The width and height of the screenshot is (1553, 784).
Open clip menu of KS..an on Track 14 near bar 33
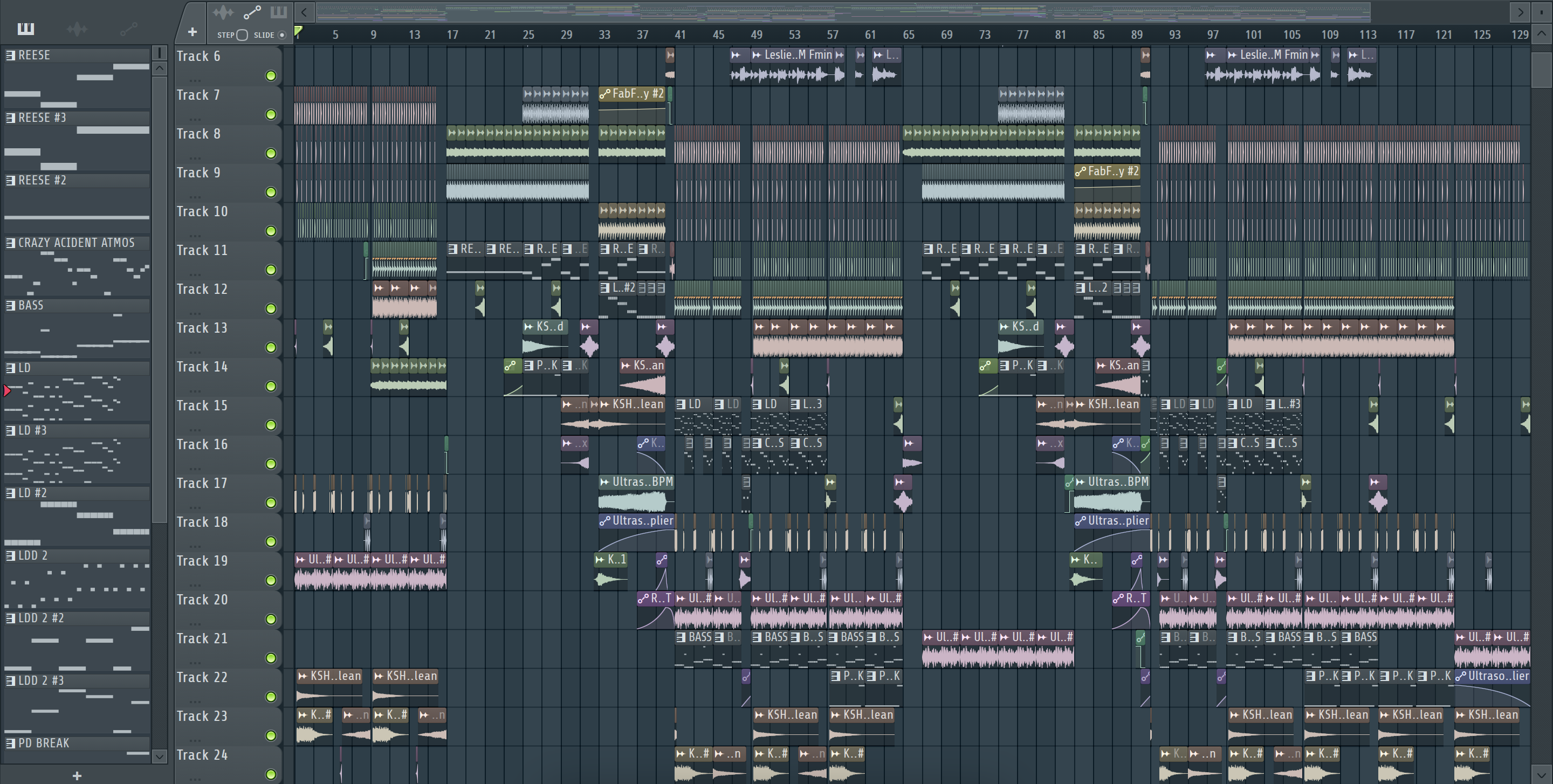tap(626, 366)
